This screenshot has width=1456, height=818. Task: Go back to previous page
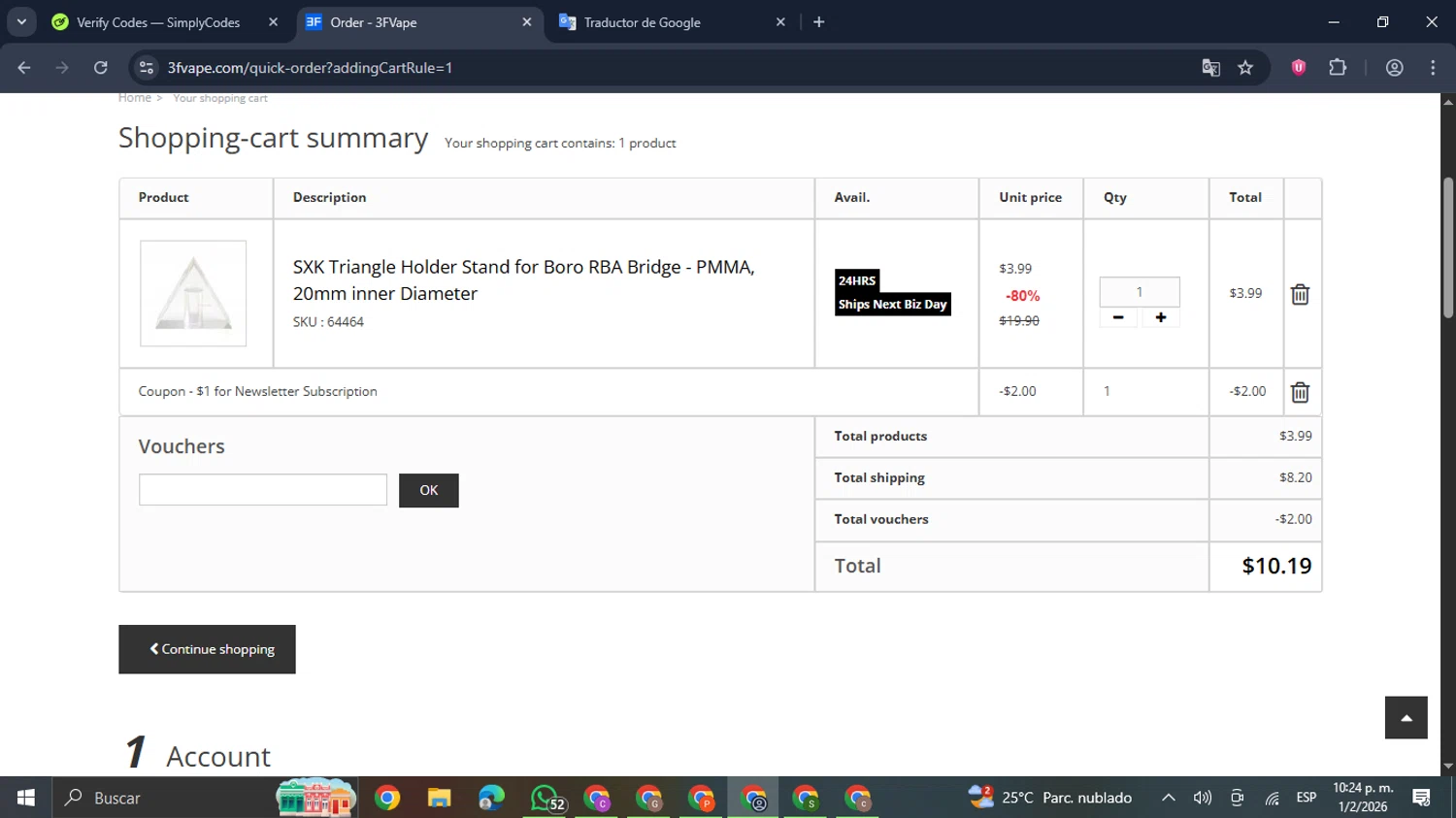24,68
